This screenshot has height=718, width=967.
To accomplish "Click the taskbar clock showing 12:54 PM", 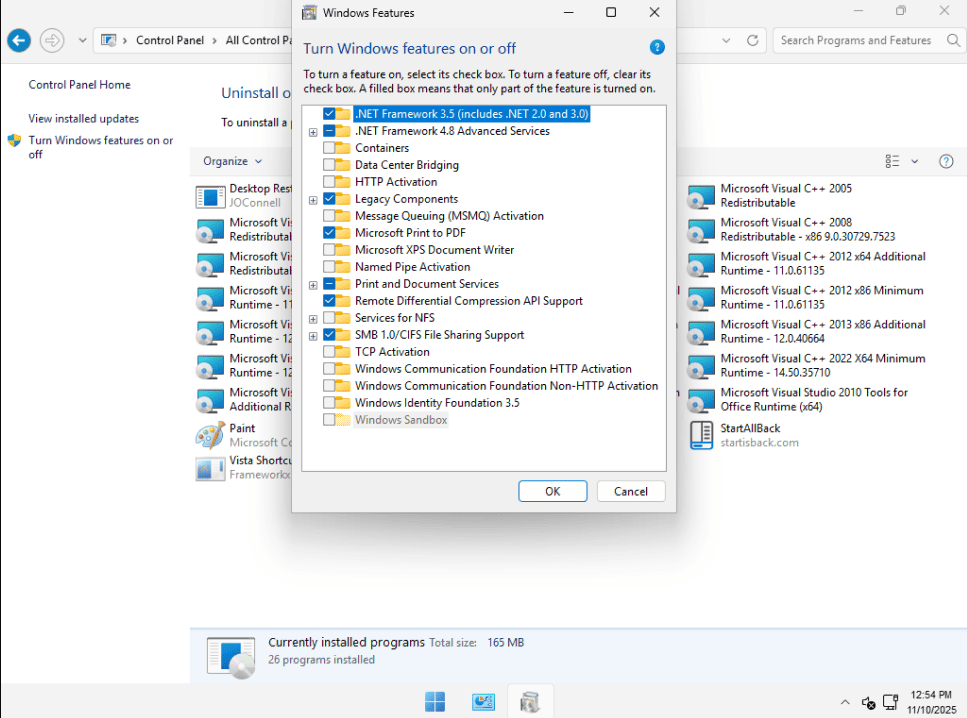I will 931,702.
